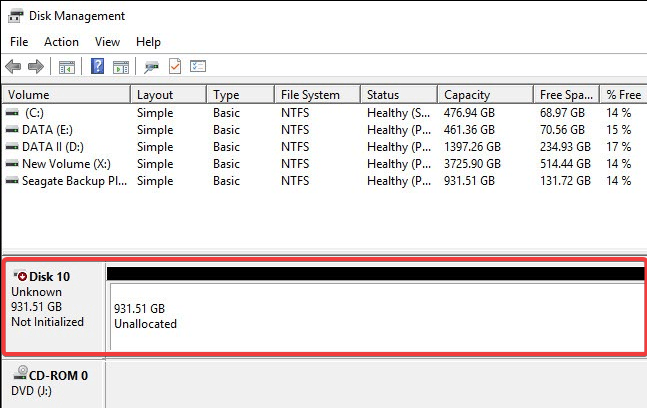Screen dimensions: 647x408
Task: Click the drive icon next to DATA (E:)
Action: [x=12, y=130]
